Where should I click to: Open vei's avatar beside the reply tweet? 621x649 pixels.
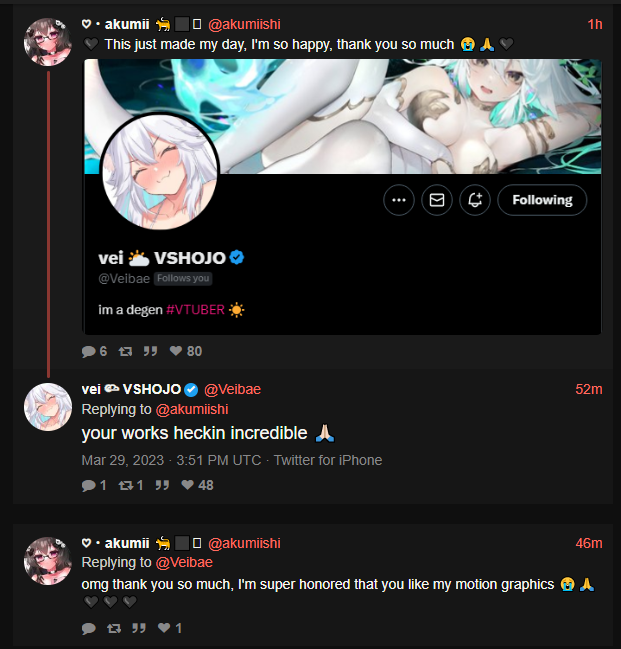[x=48, y=407]
